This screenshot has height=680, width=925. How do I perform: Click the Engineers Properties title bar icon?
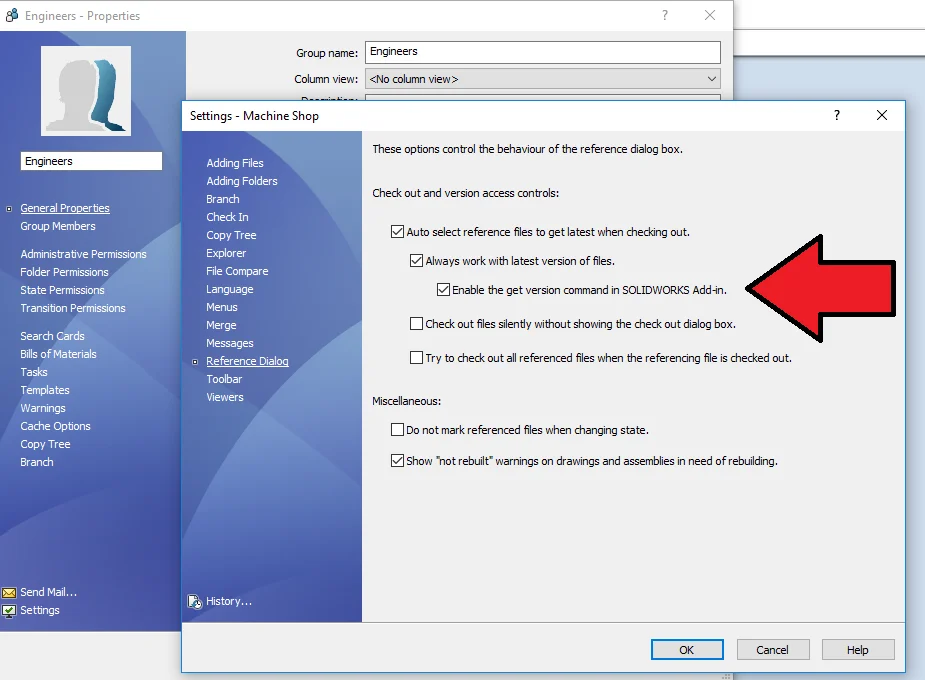pos(12,16)
